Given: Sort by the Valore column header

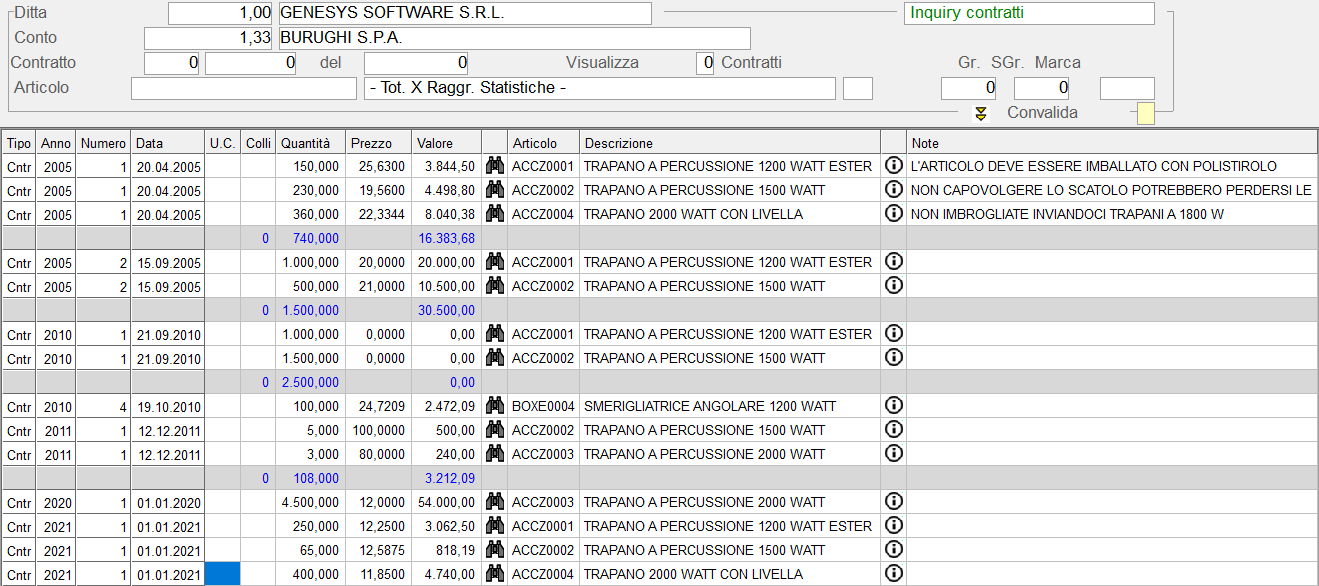Looking at the screenshot, I should pos(445,143).
